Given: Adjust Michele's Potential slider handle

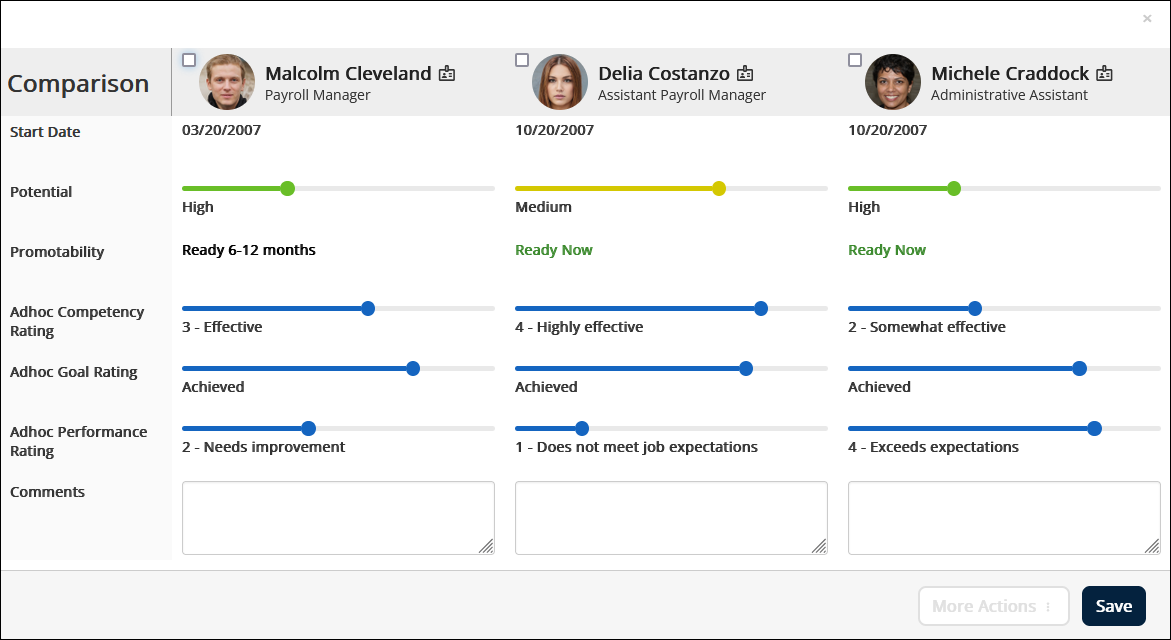Looking at the screenshot, I should click(954, 188).
